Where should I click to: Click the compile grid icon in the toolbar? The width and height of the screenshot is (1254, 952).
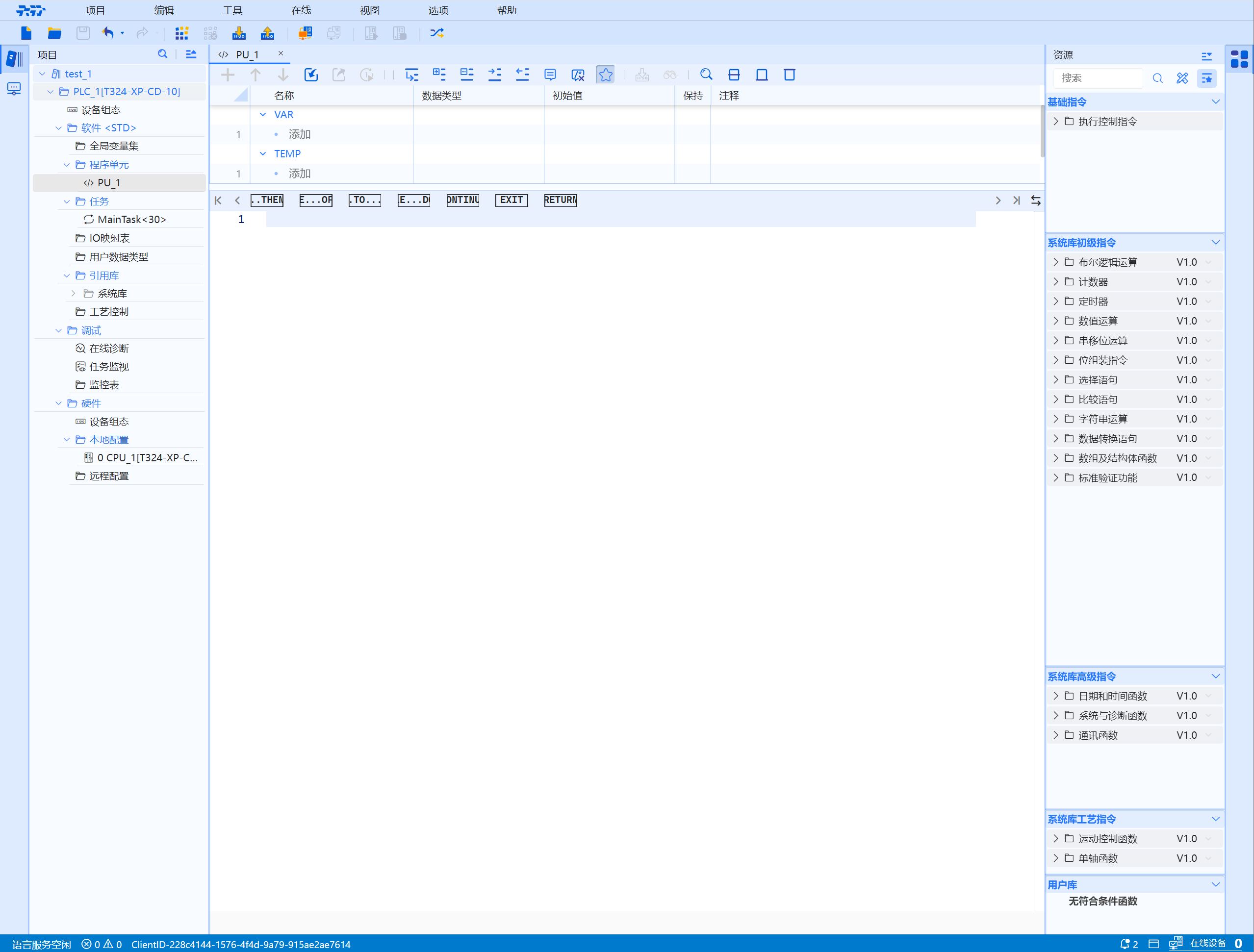pyautogui.click(x=181, y=33)
